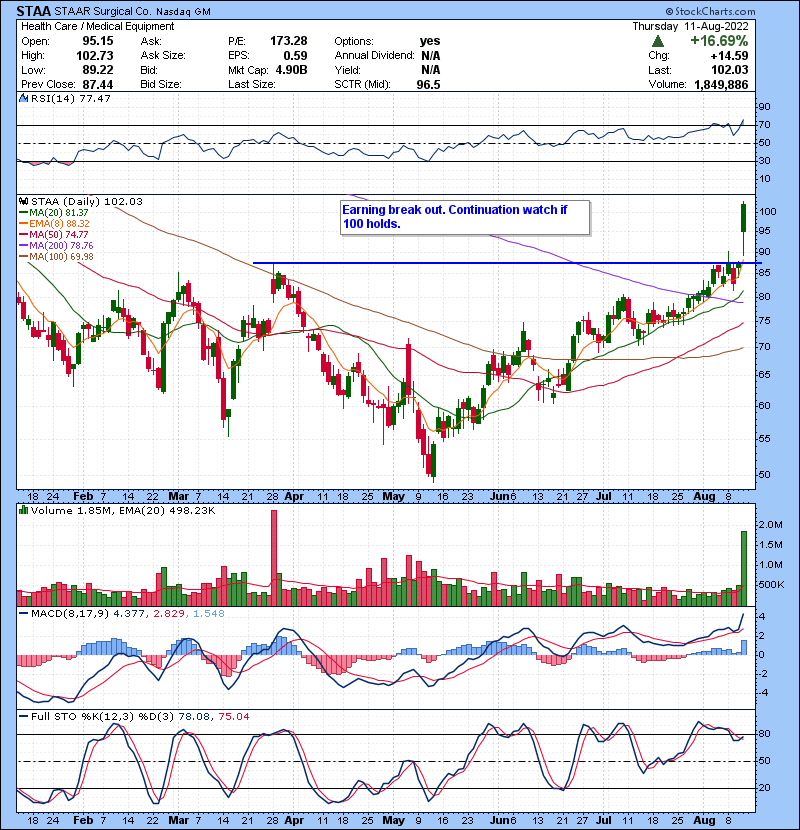Viewport: 800px width, 830px height.
Task: Click the MACD(8,17,9) indicator label
Action: 58,617
